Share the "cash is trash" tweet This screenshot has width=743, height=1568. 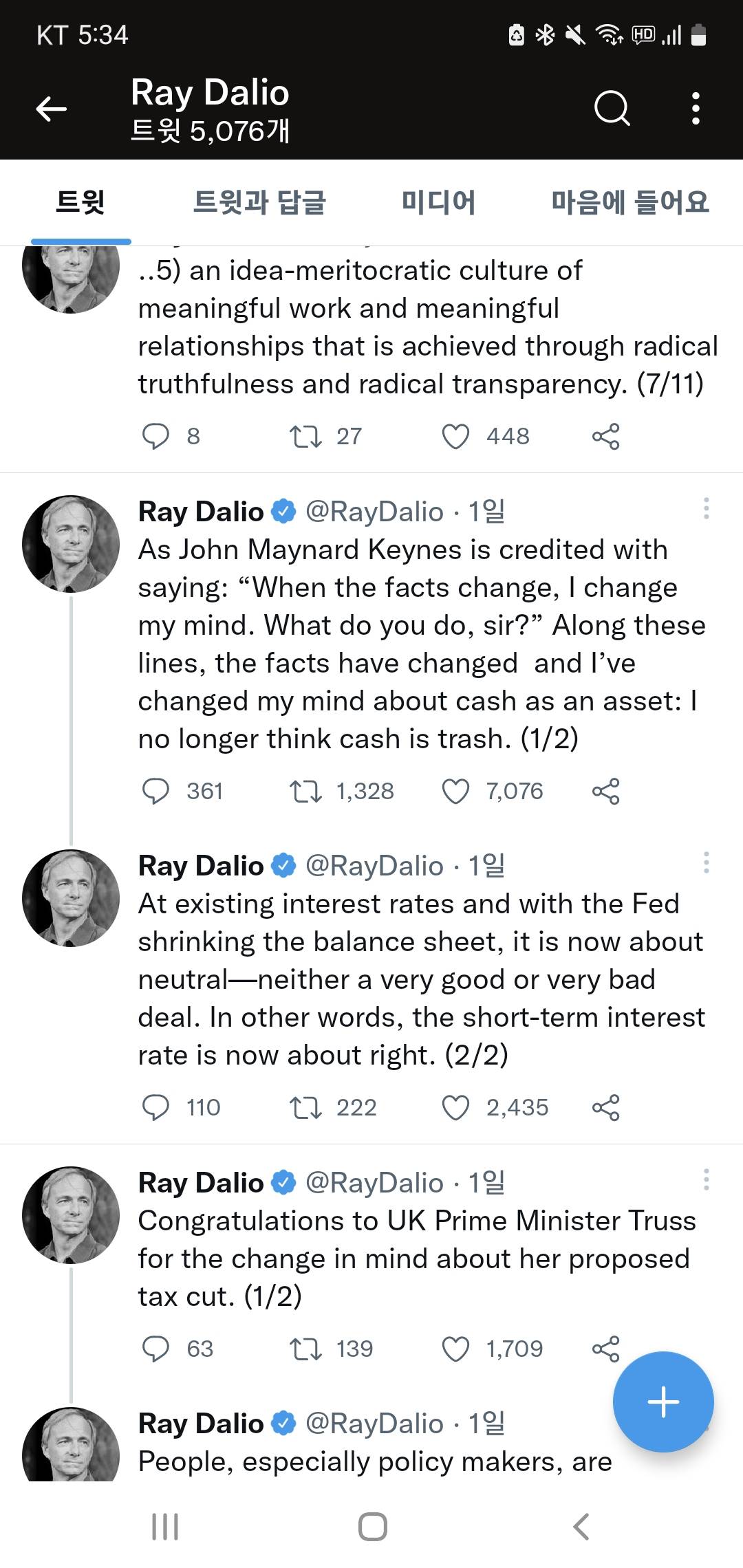[x=606, y=792]
